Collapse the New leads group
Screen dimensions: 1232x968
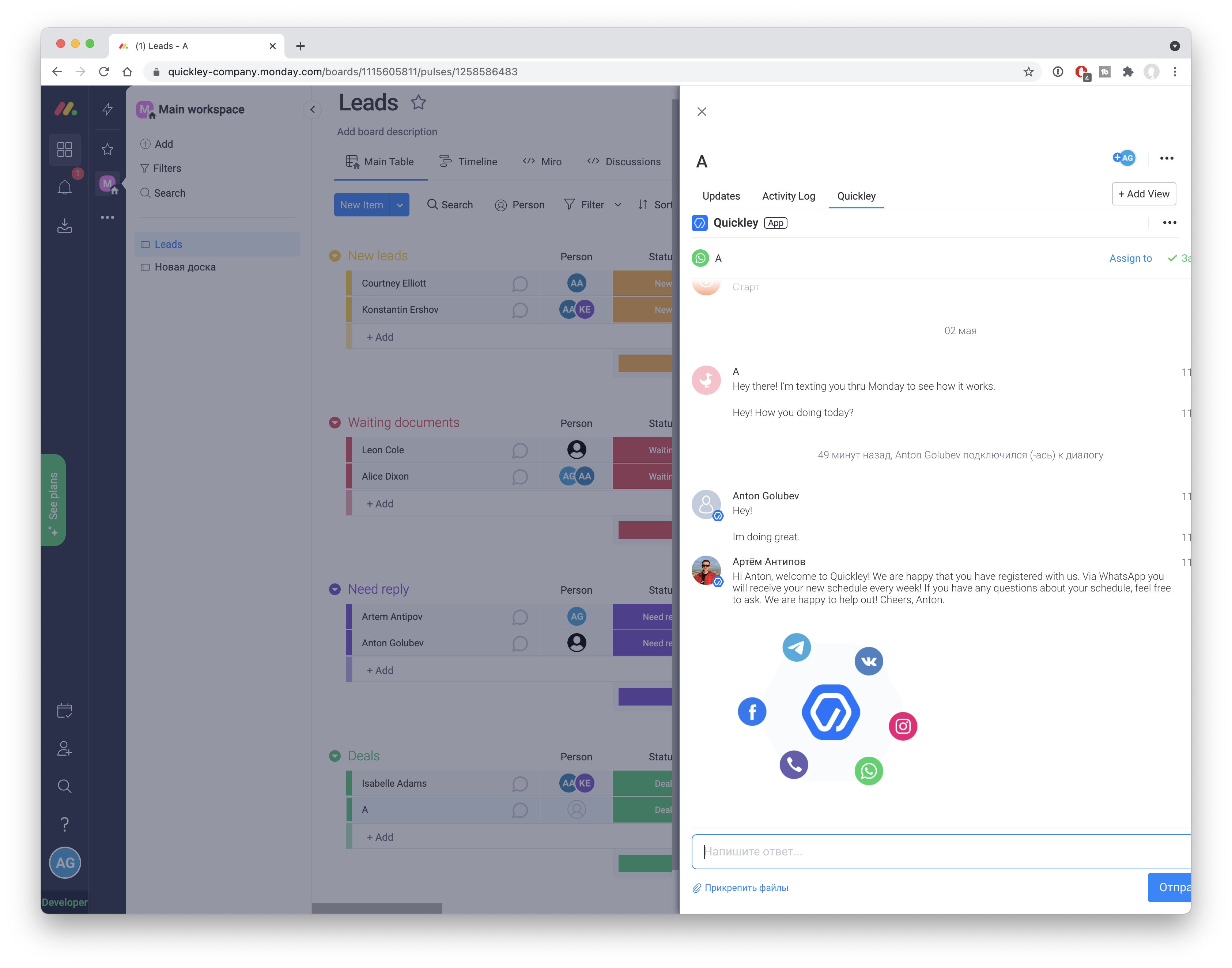tap(335, 256)
